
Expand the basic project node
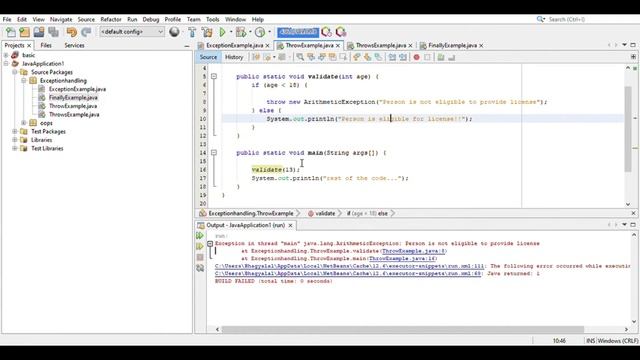coord(6,55)
